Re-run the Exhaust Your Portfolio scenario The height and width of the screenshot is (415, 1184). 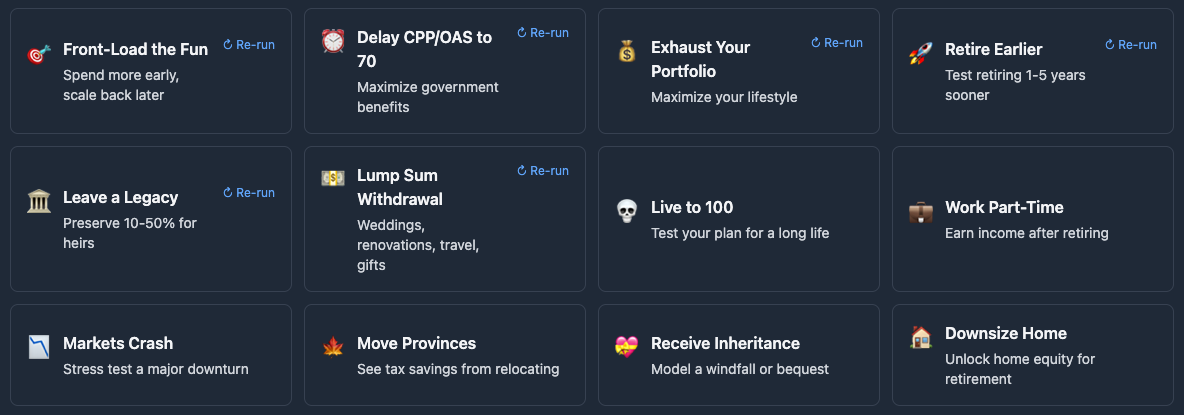pyautogui.click(x=837, y=43)
